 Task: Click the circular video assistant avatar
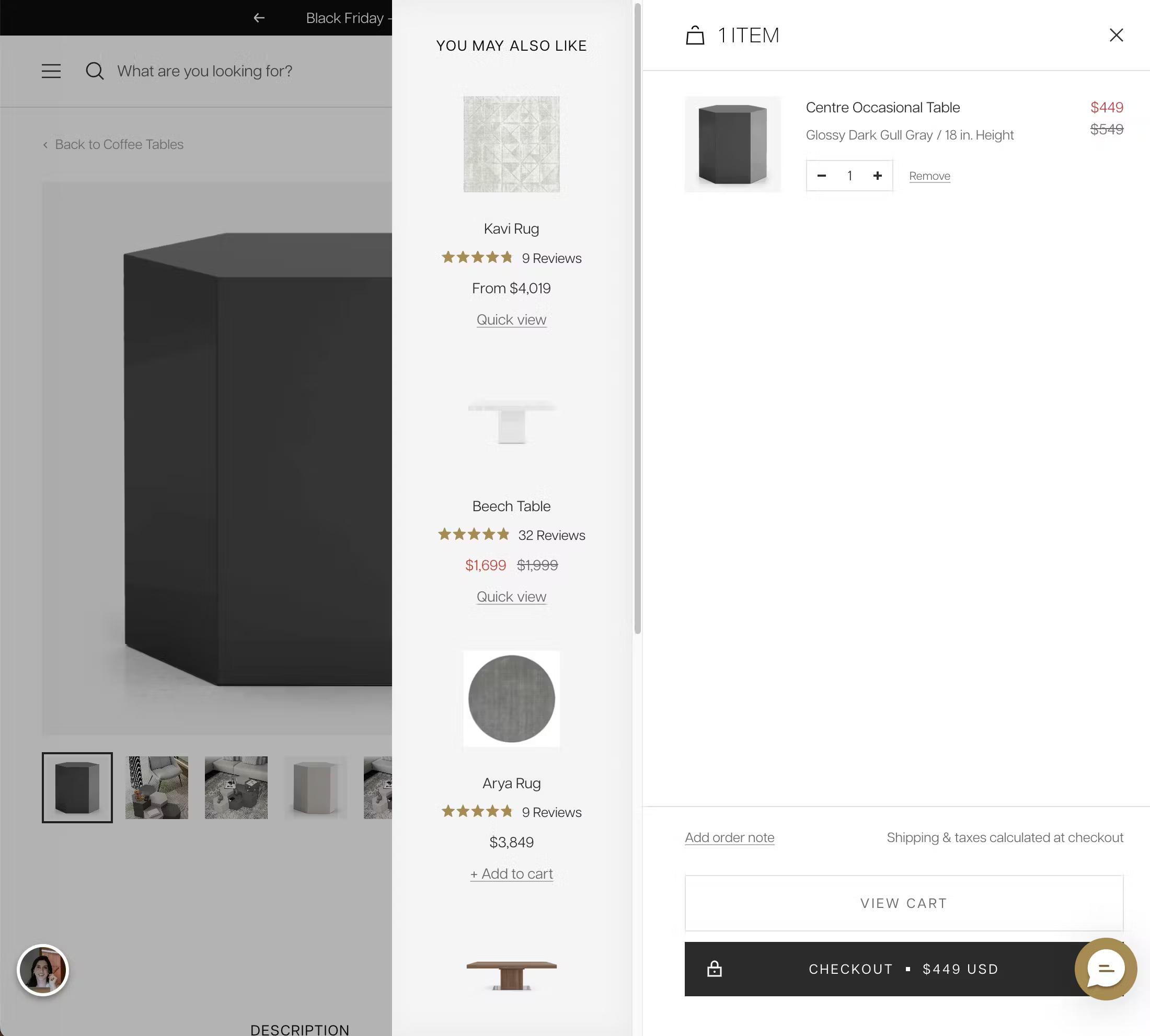click(43, 970)
